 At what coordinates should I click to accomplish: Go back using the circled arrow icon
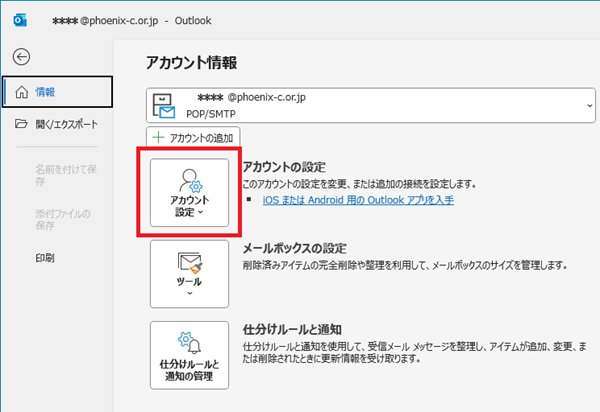pyautogui.click(x=21, y=58)
